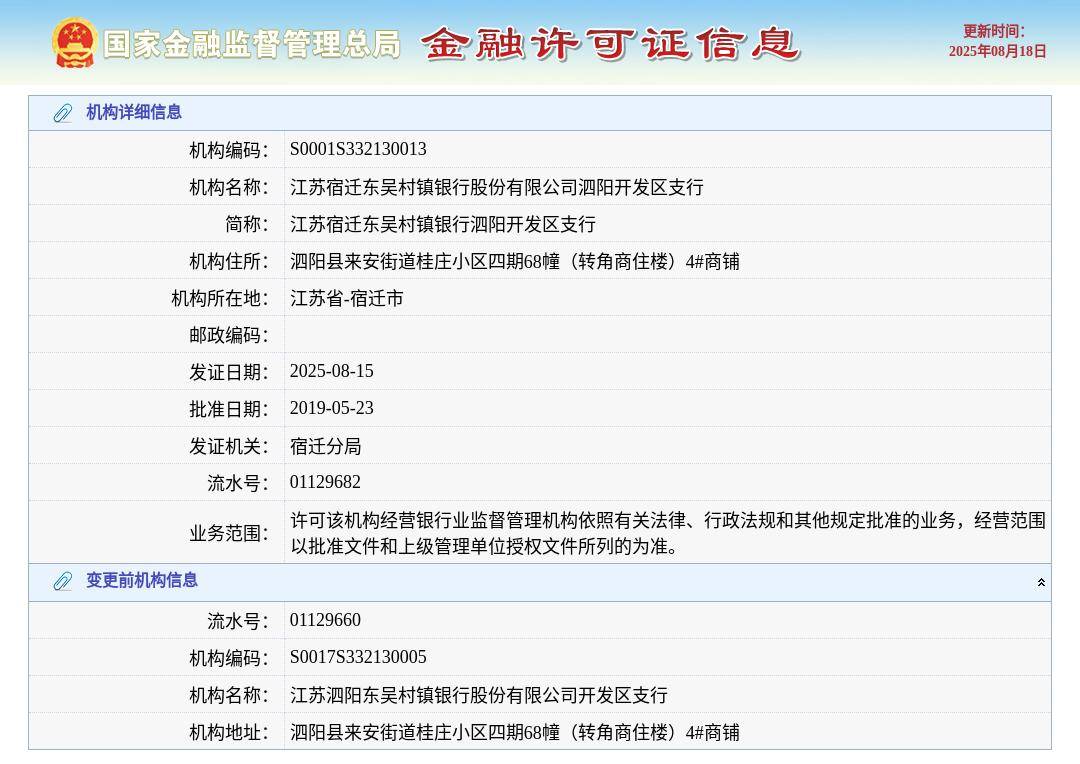
Task: Click the national emblem logo in the header
Action: [x=74, y=43]
